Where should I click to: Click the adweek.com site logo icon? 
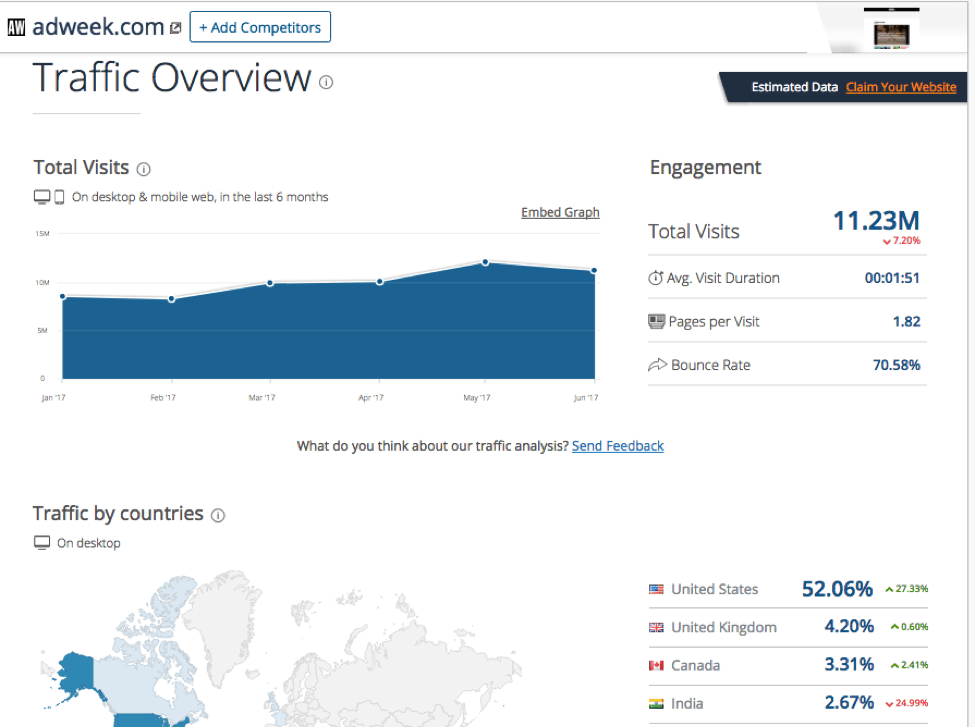point(16,26)
